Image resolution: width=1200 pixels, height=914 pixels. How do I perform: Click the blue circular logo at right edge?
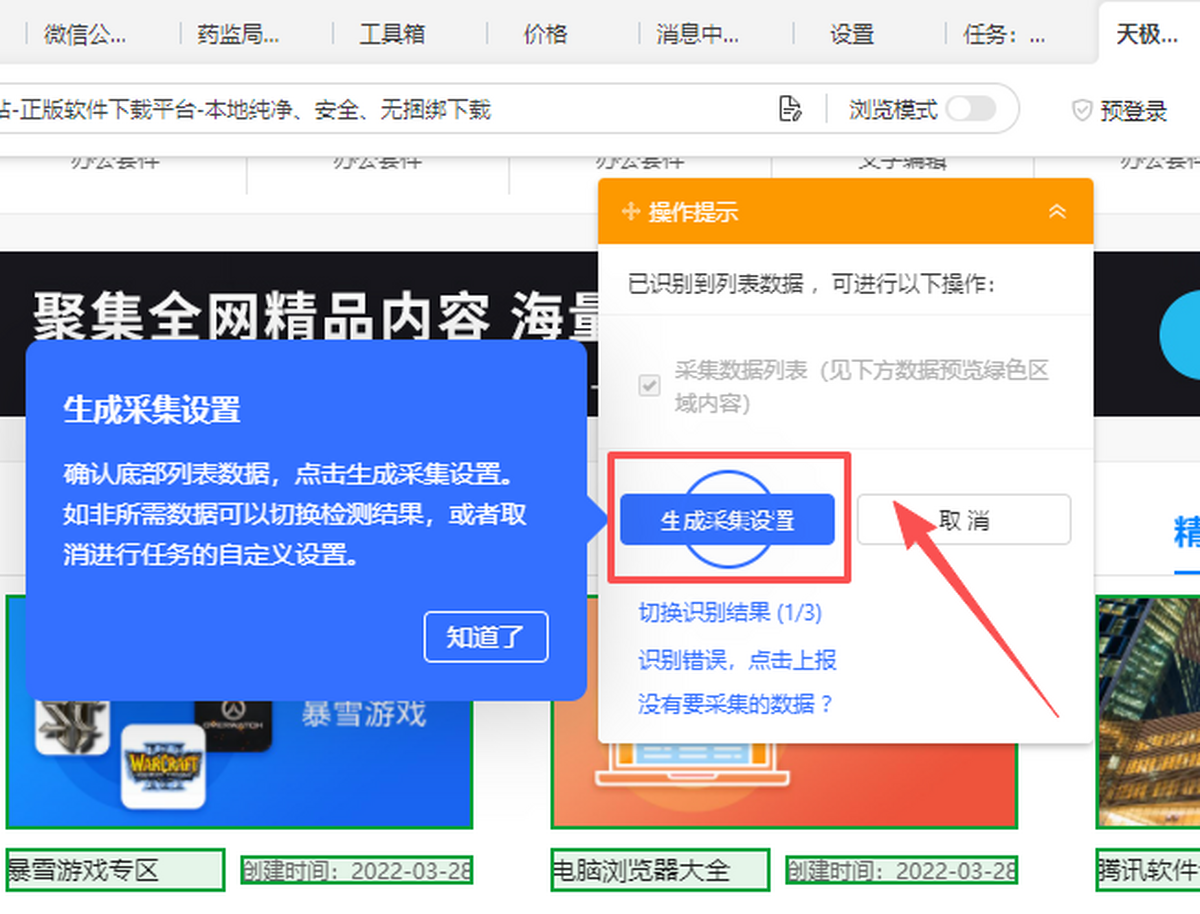tap(1183, 337)
